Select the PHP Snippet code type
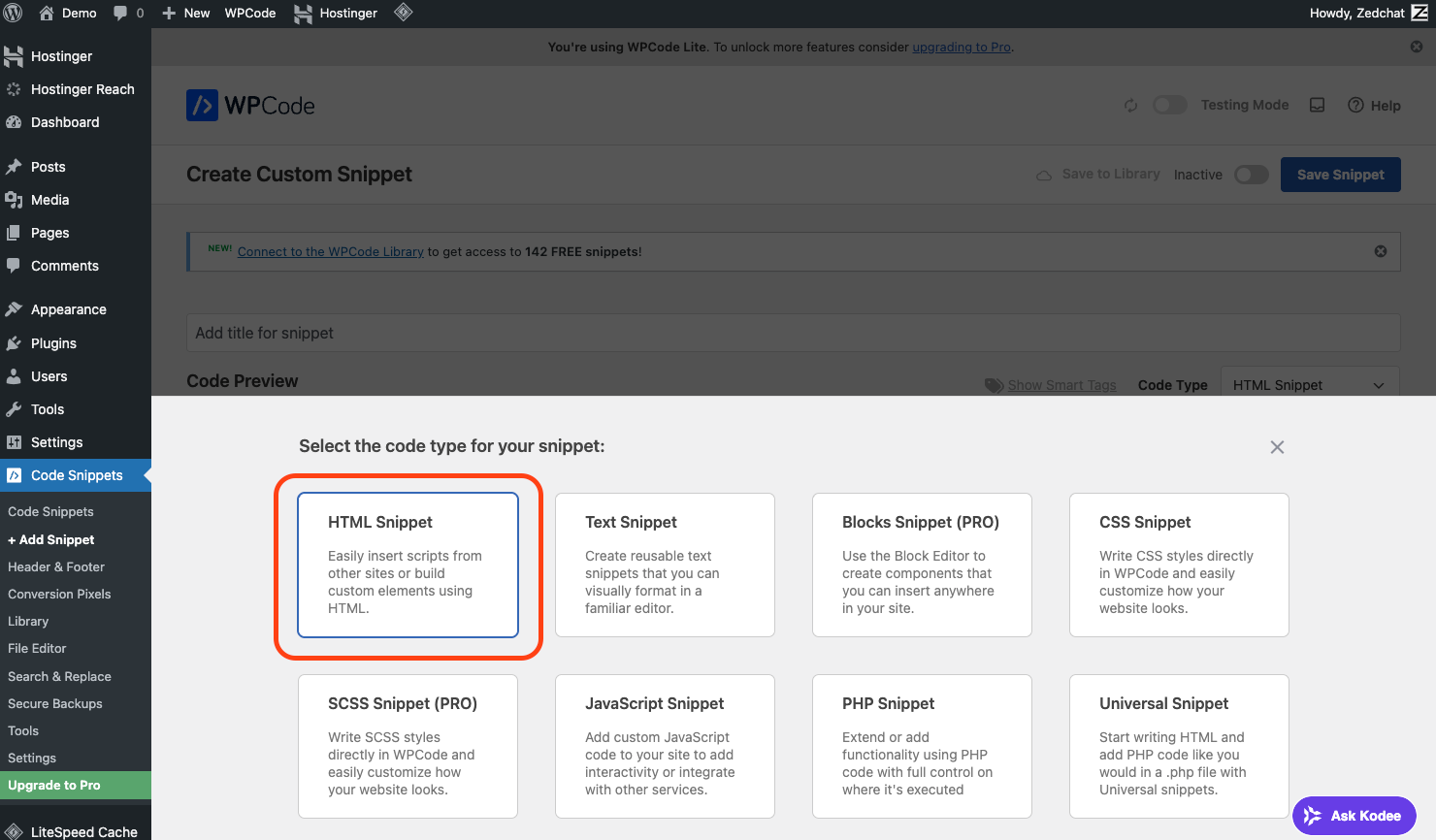 point(921,747)
